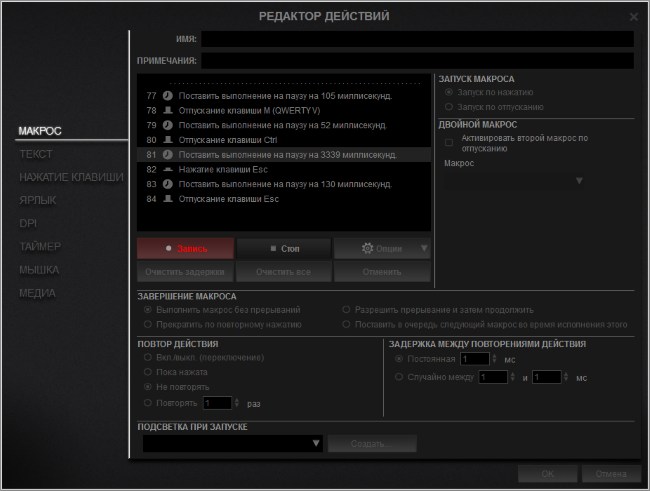Image resolution: width=650 pixels, height=491 pixels.
Task: Click the release icon on row 80 Ctrl
Action: point(168,141)
